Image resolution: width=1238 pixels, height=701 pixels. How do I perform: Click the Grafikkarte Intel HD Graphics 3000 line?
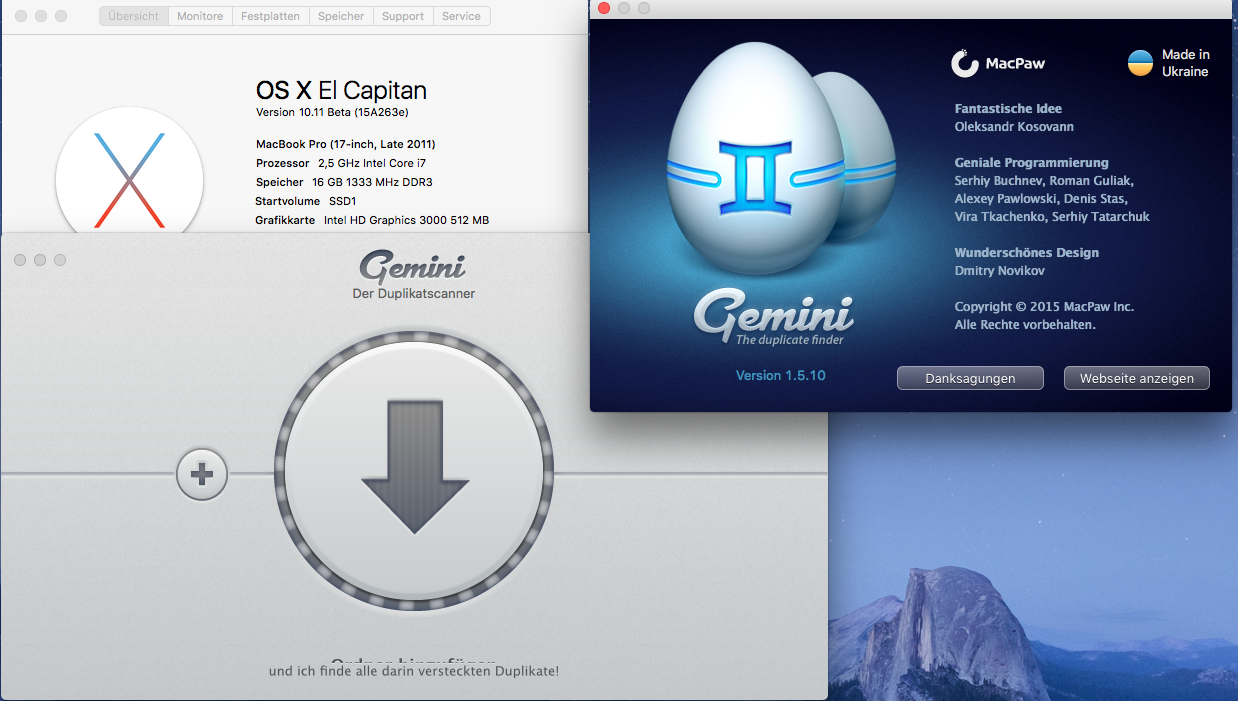[x=372, y=220]
